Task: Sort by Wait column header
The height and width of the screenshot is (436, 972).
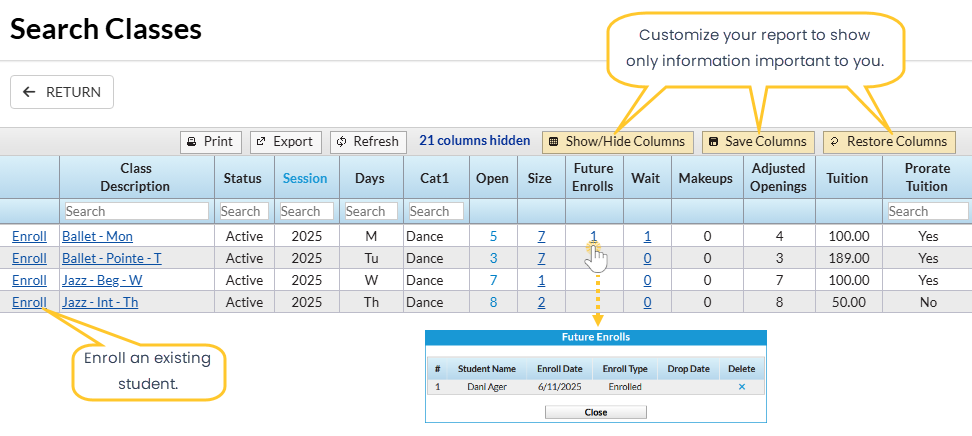Action: 645,178
